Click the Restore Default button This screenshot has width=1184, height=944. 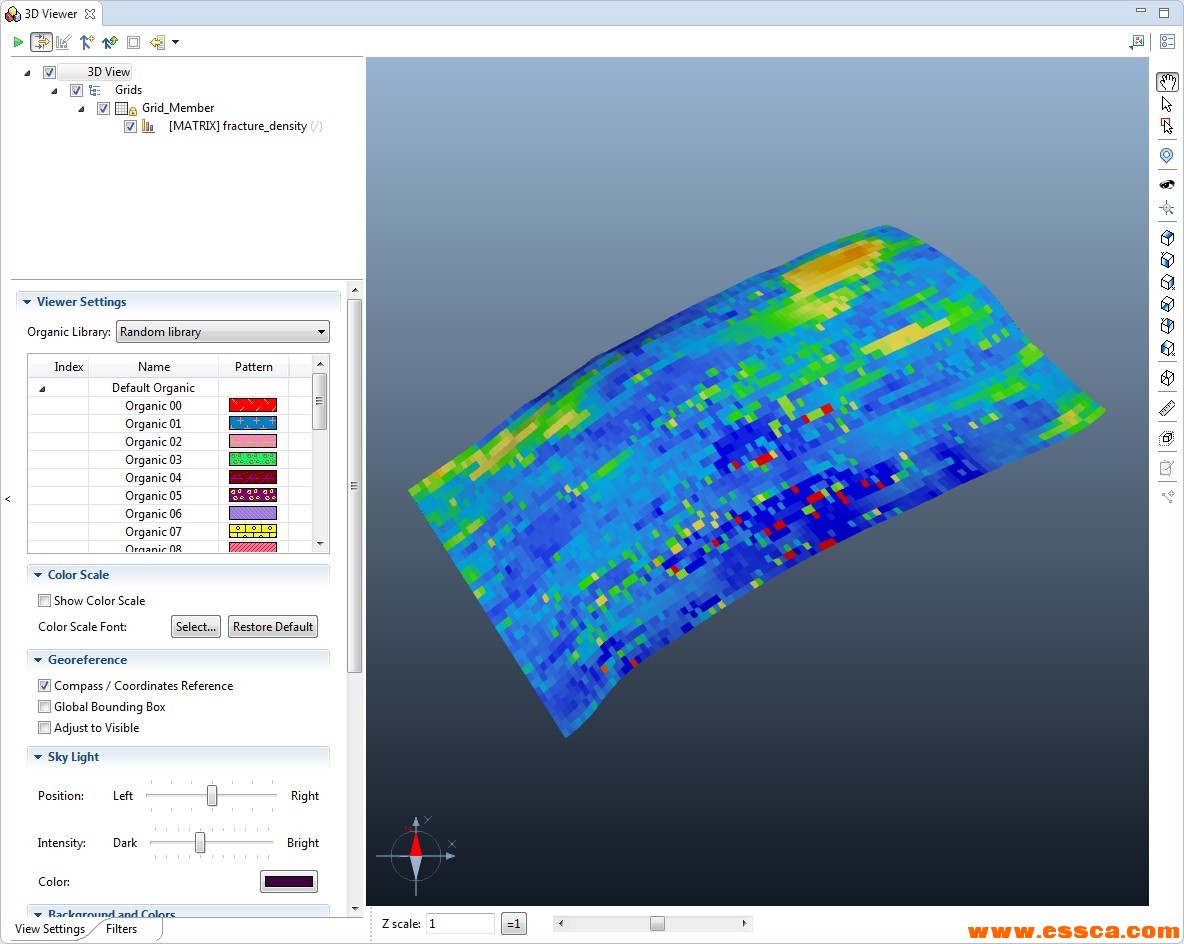[273, 627]
